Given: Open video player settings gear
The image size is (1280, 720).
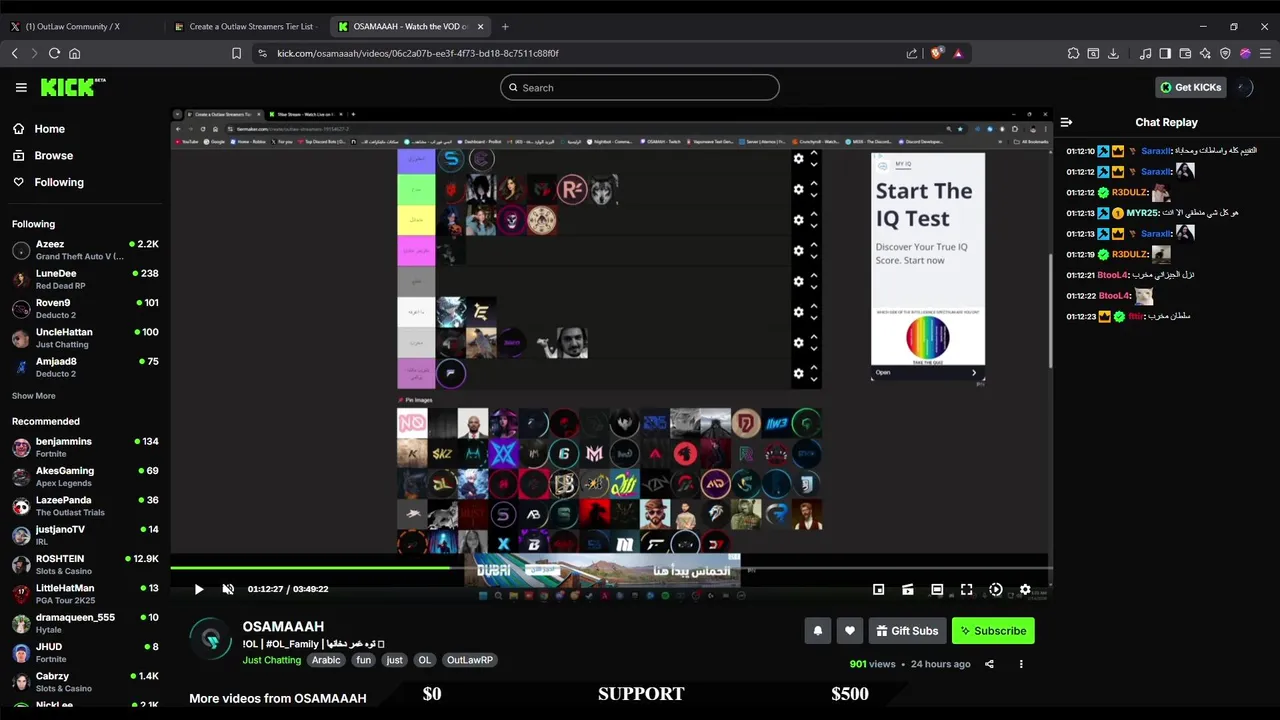Looking at the screenshot, I should coord(1025,590).
